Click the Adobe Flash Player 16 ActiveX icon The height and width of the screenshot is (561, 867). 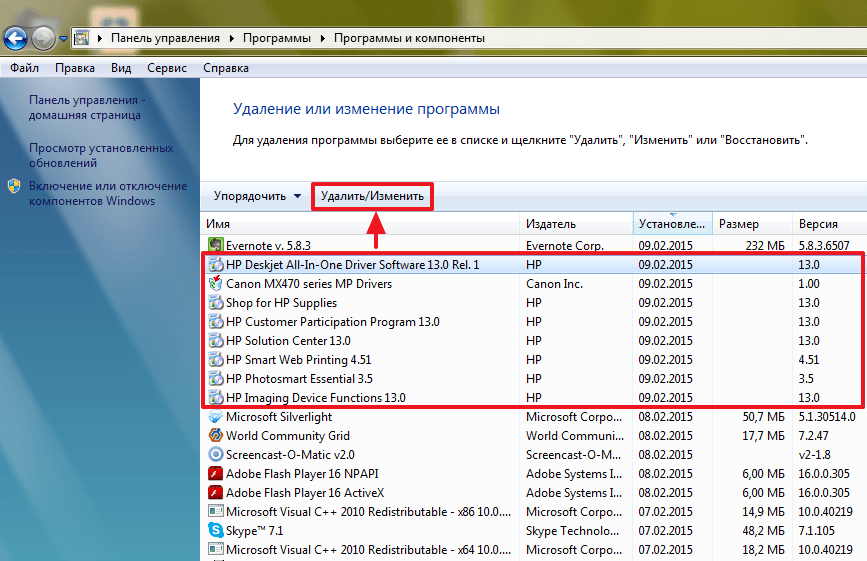coord(216,492)
